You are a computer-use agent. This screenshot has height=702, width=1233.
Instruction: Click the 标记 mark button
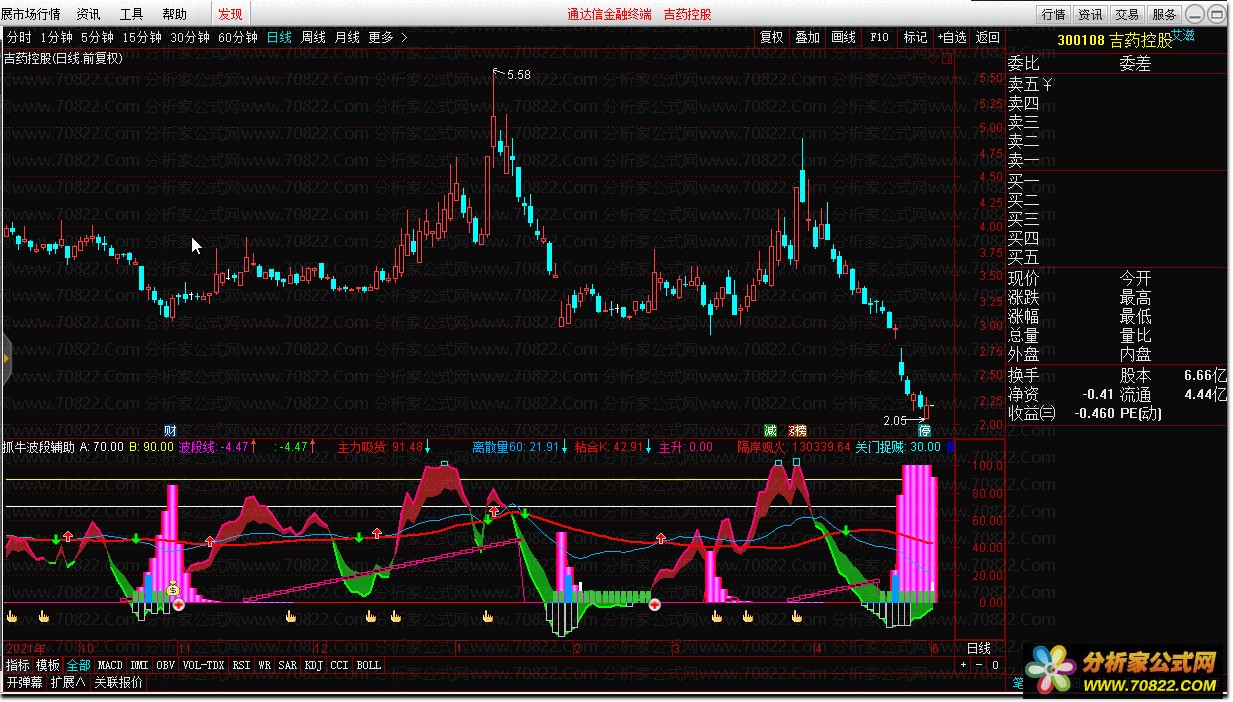[x=916, y=37]
